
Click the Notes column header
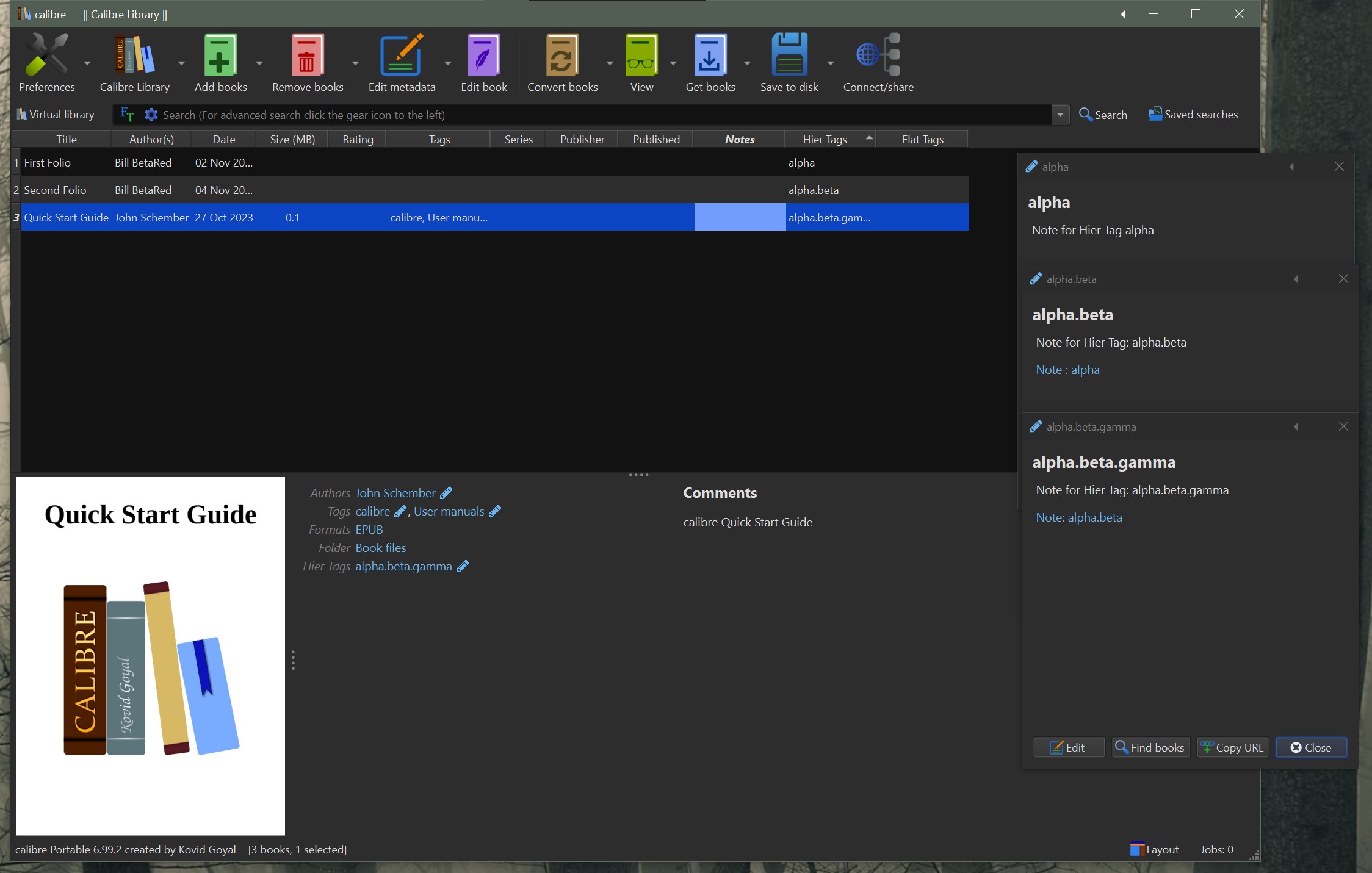[x=739, y=140]
